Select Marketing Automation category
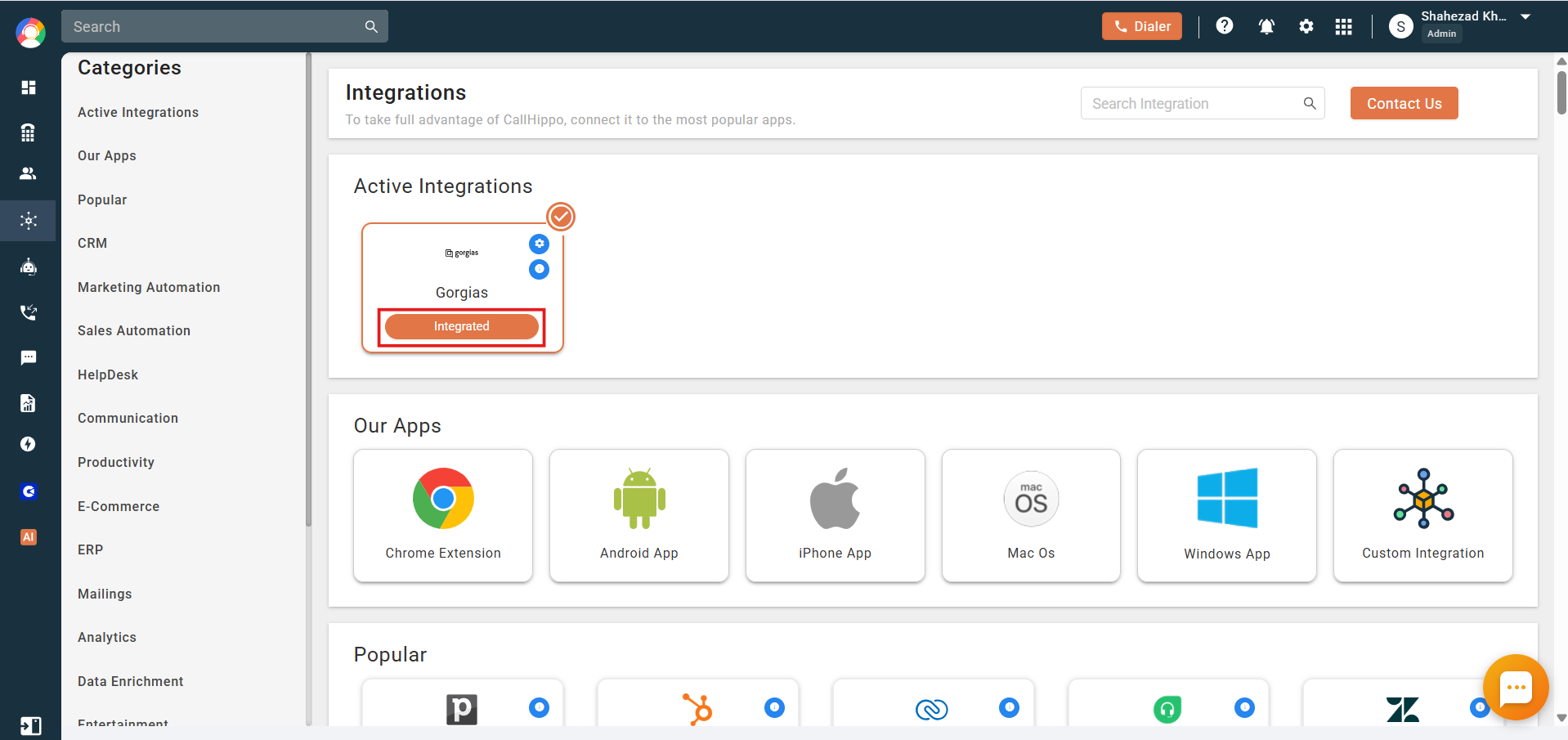This screenshot has height=740, width=1568. click(149, 287)
